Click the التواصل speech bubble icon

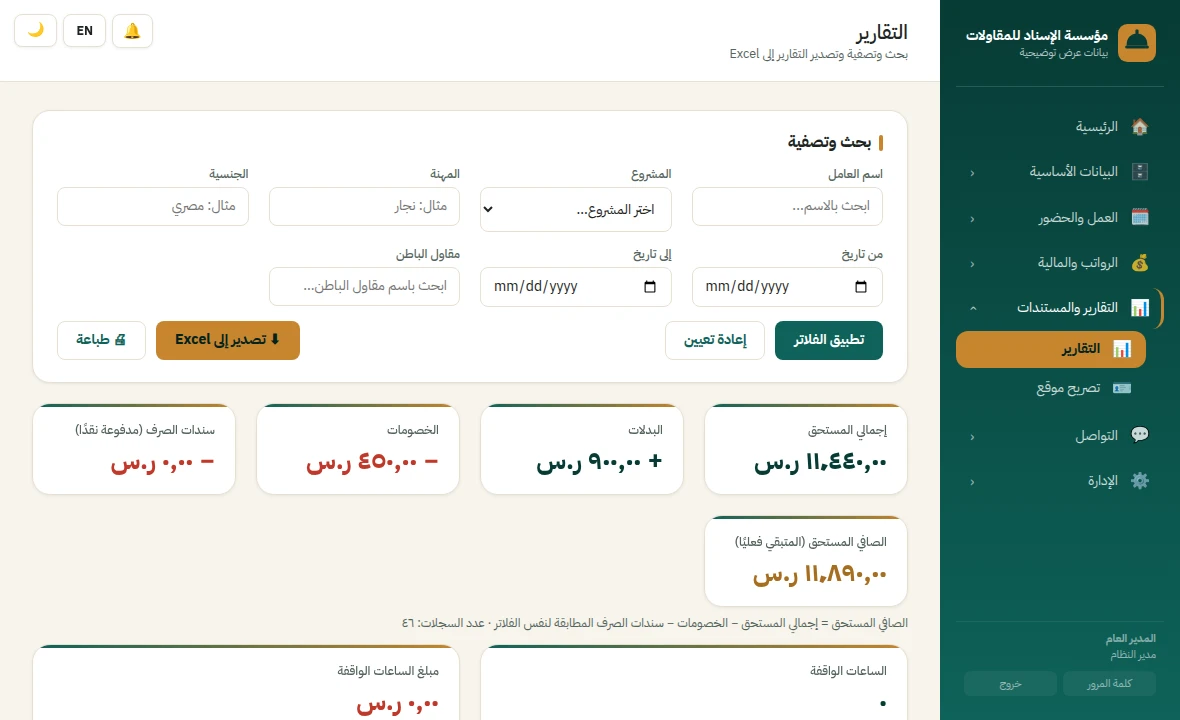[x=1139, y=435]
